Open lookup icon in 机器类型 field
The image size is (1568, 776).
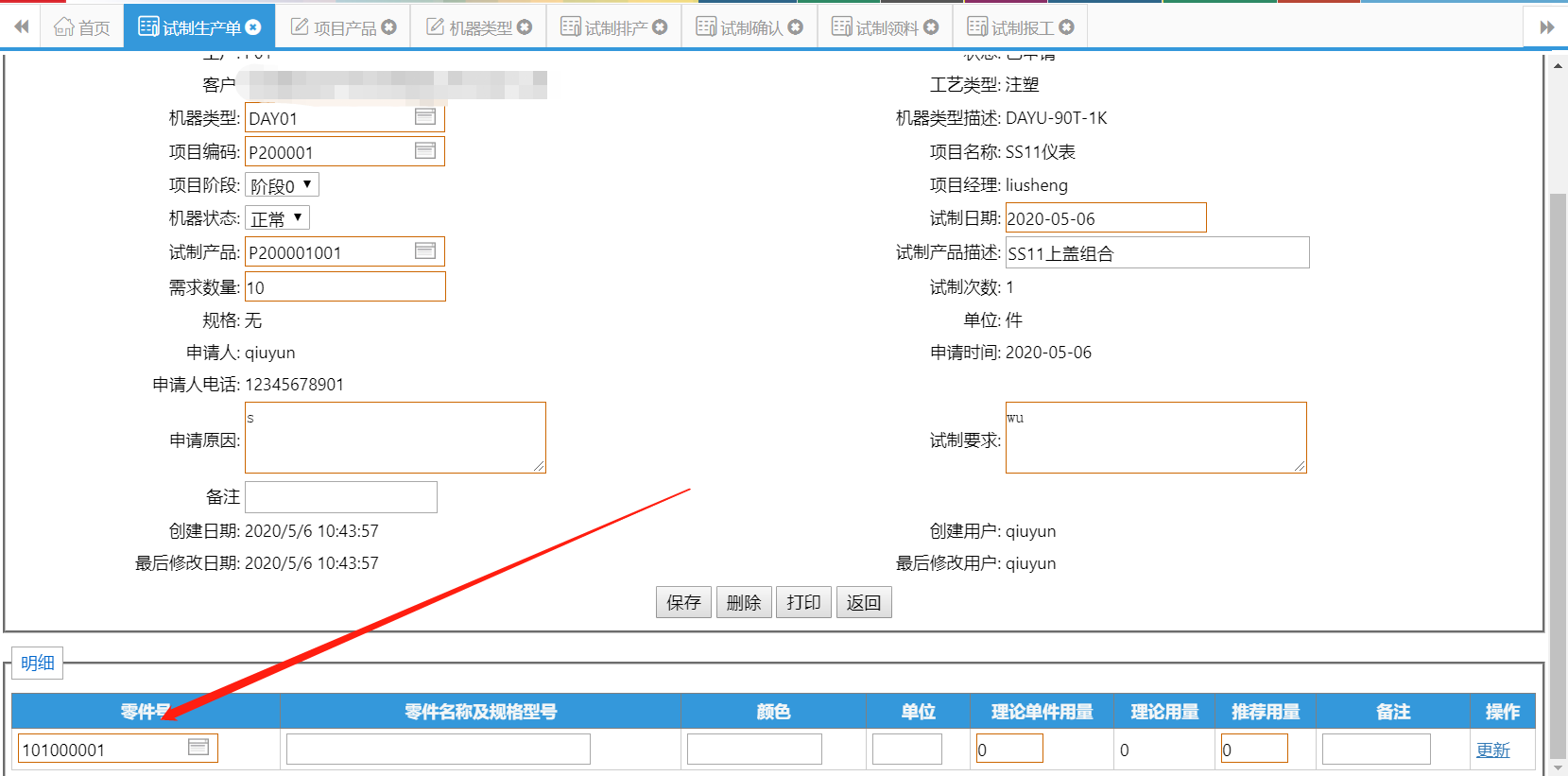tap(425, 116)
